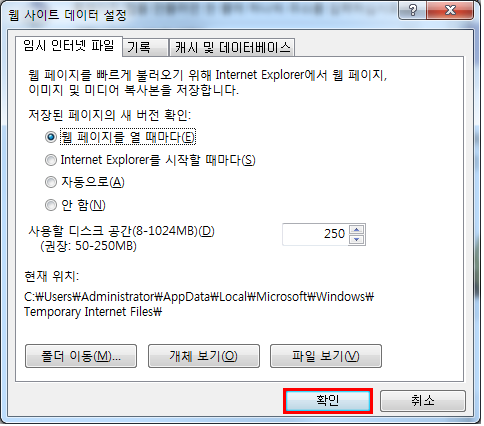Click the 파일 보기(V) button
The image size is (484, 426).
click(x=326, y=356)
